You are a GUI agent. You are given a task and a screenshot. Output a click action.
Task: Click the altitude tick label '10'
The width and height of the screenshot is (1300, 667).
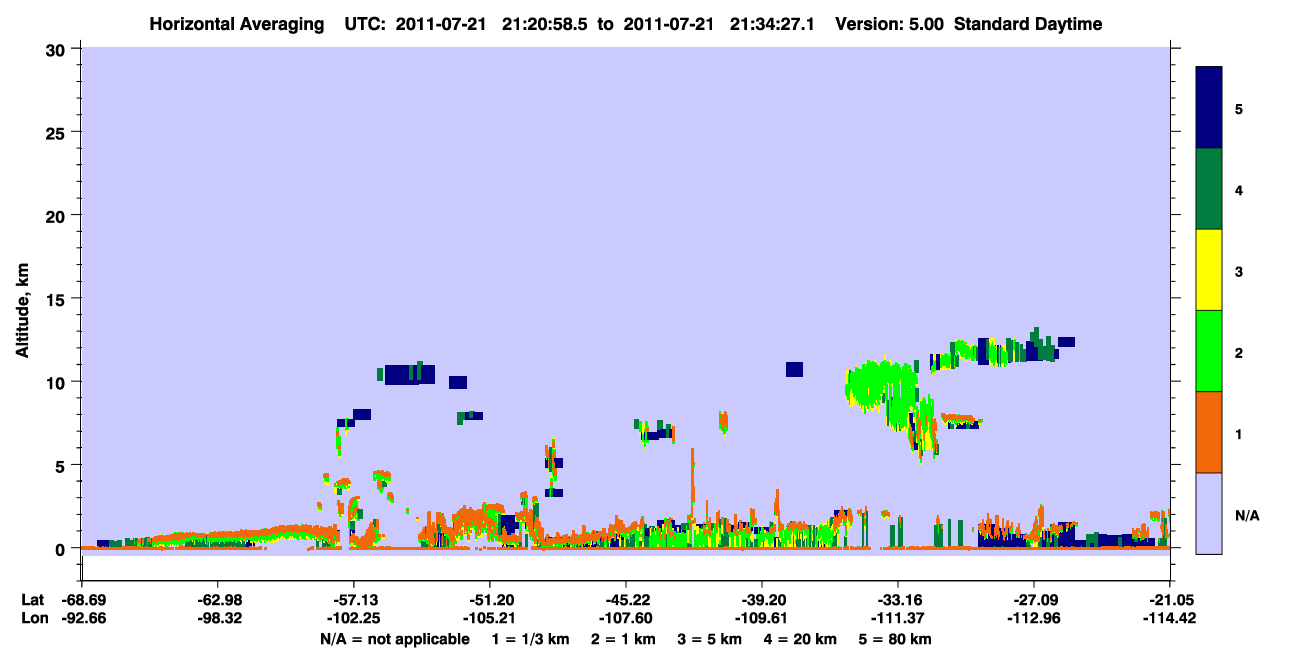(57, 382)
